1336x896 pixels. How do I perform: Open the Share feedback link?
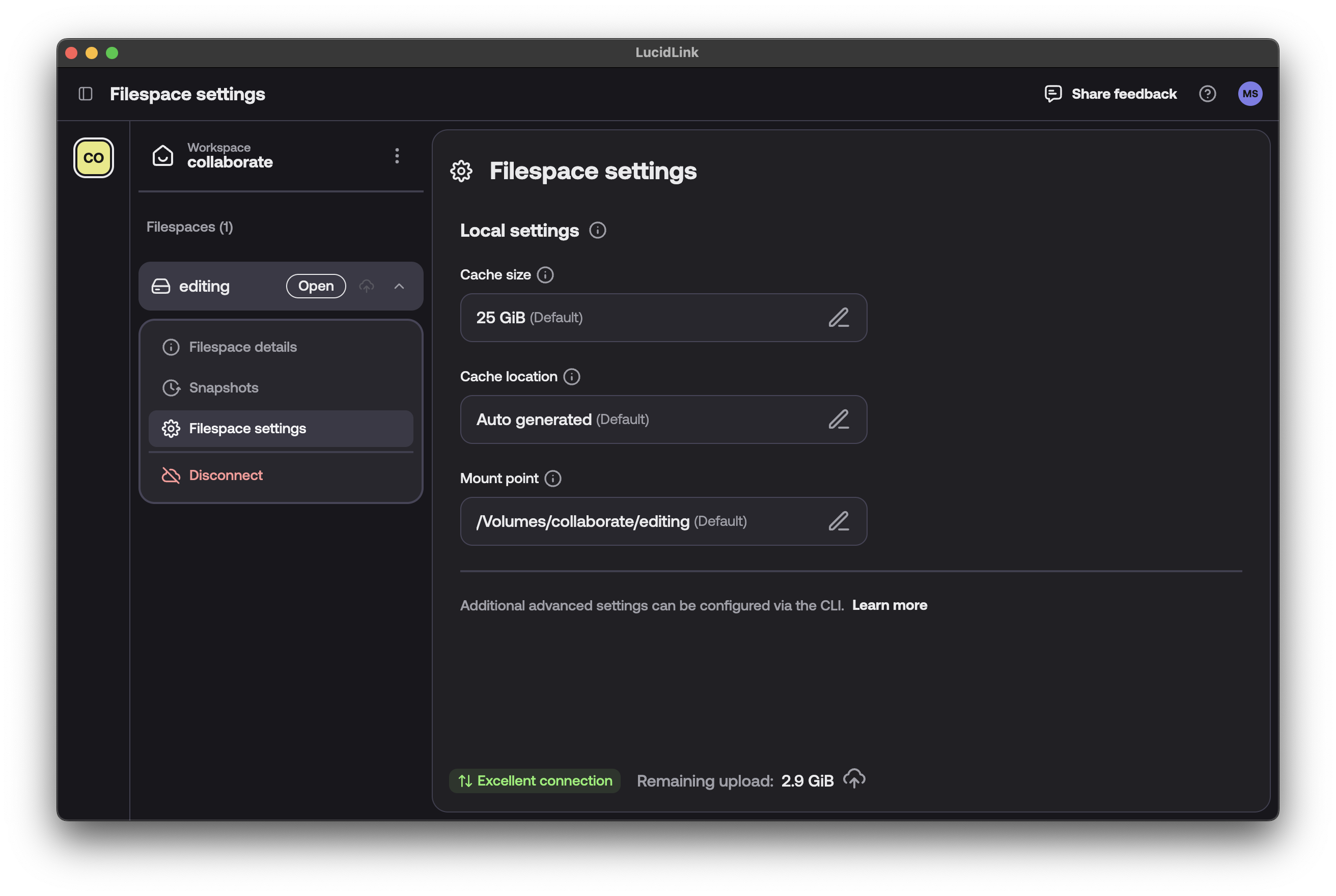pyautogui.click(x=1110, y=94)
